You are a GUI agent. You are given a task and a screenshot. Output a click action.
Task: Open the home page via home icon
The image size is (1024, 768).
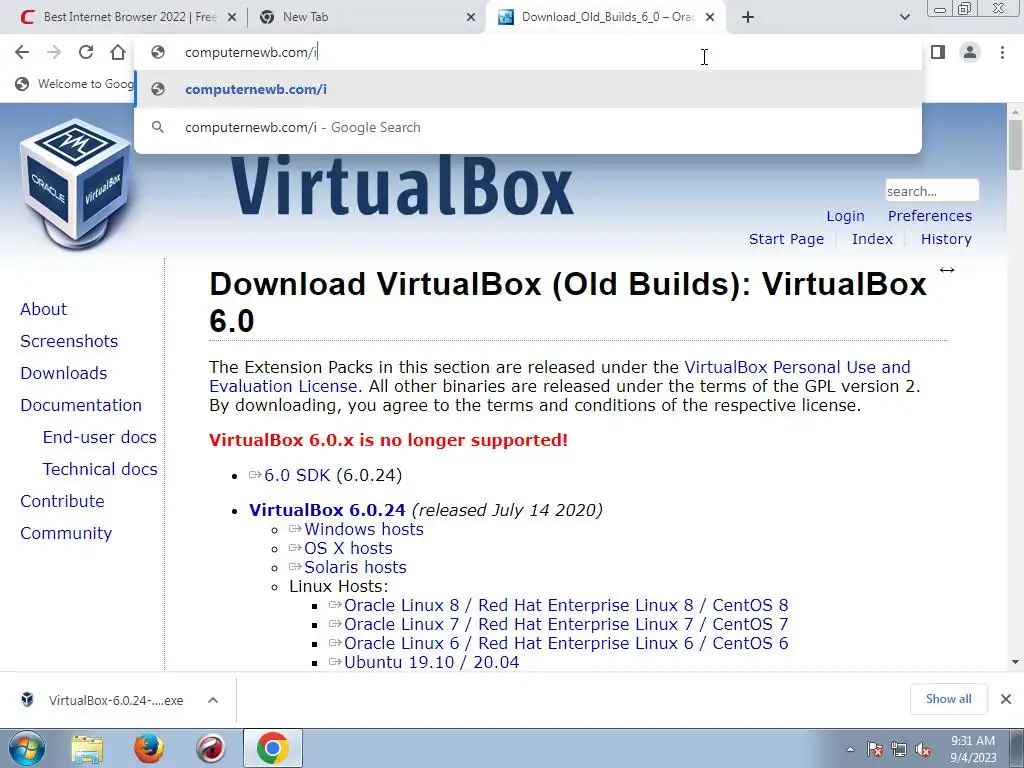point(118,52)
